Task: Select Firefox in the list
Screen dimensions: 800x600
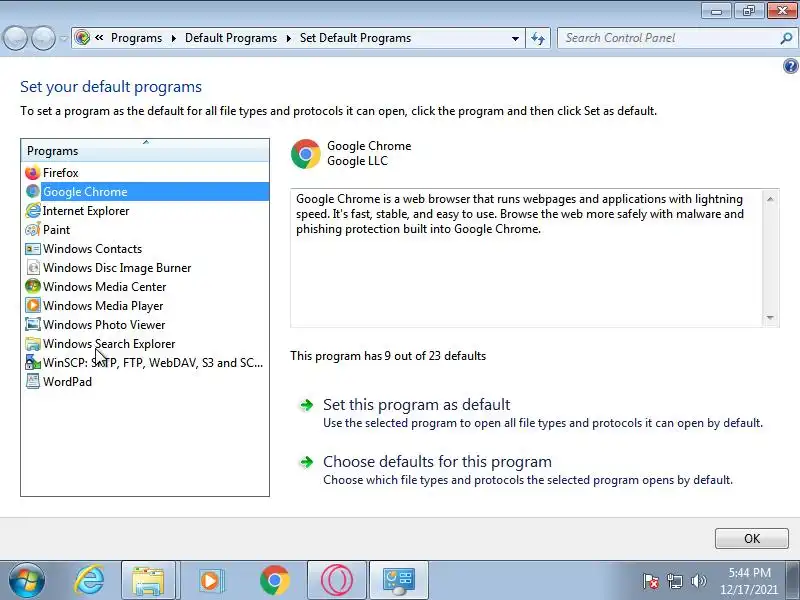Action: click(x=61, y=173)
